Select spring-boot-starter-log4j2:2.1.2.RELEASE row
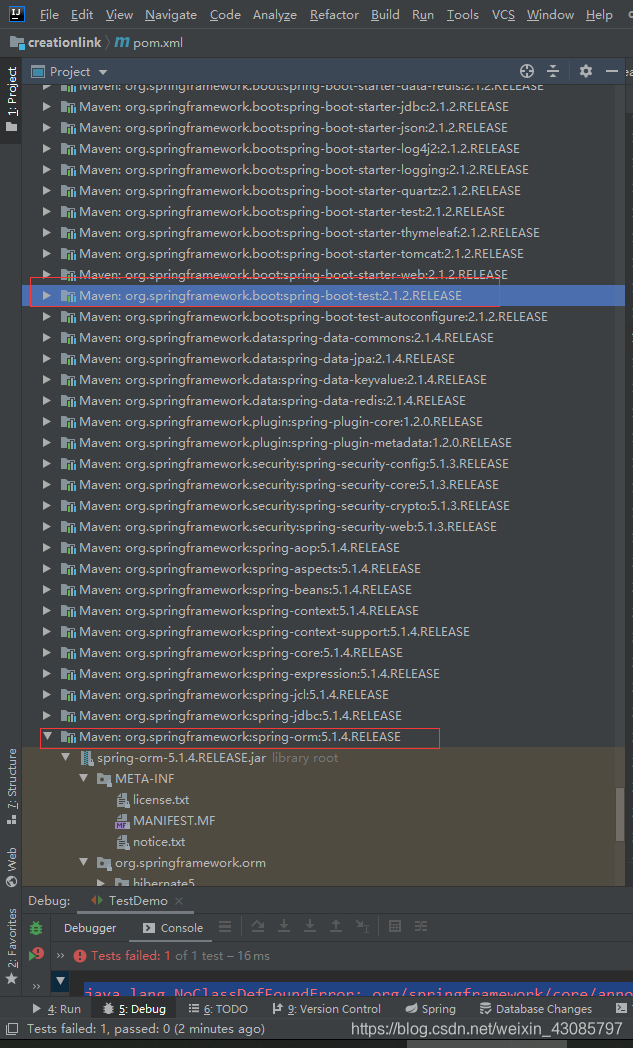The width and height of the screenshot is (633, 1048). click(x=324, y=148)
